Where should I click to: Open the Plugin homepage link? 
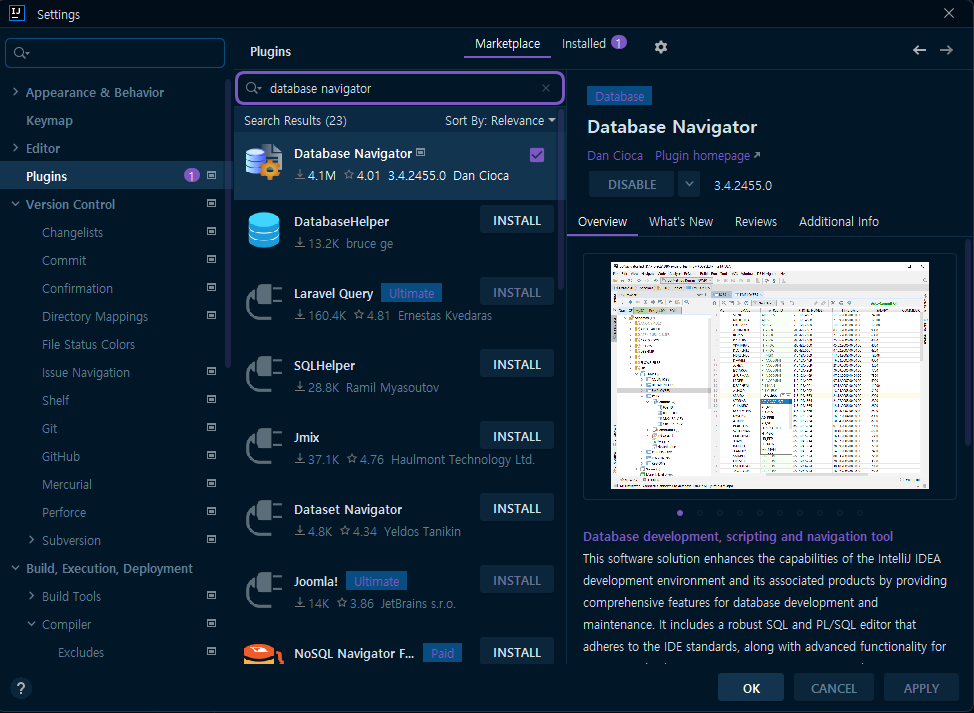708,155
